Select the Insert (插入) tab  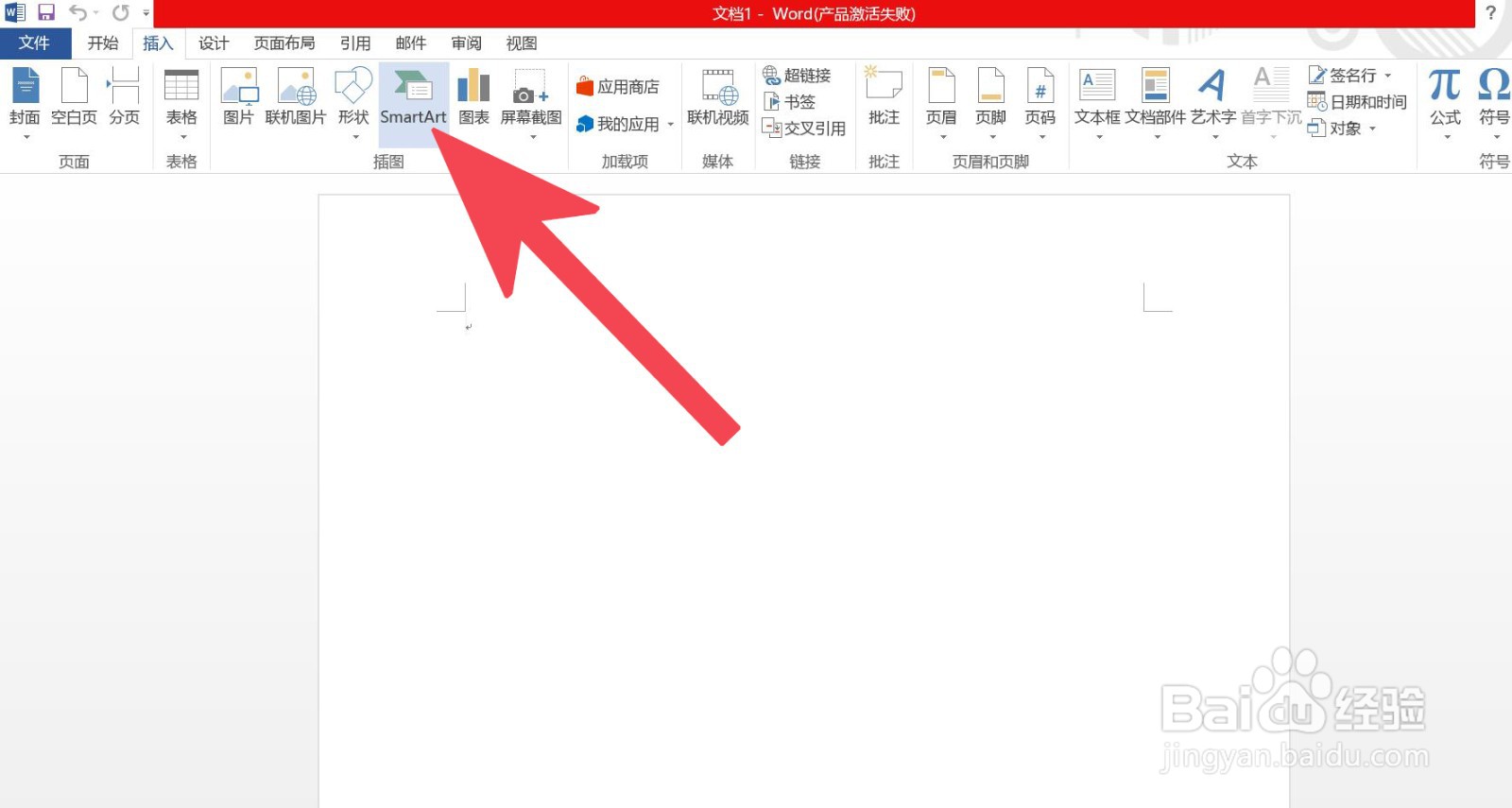tap(158, 43)
